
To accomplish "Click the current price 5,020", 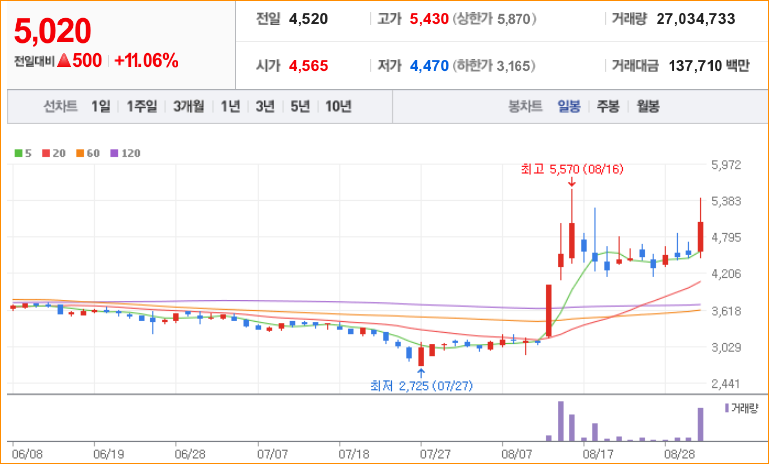I will (52, 30).
